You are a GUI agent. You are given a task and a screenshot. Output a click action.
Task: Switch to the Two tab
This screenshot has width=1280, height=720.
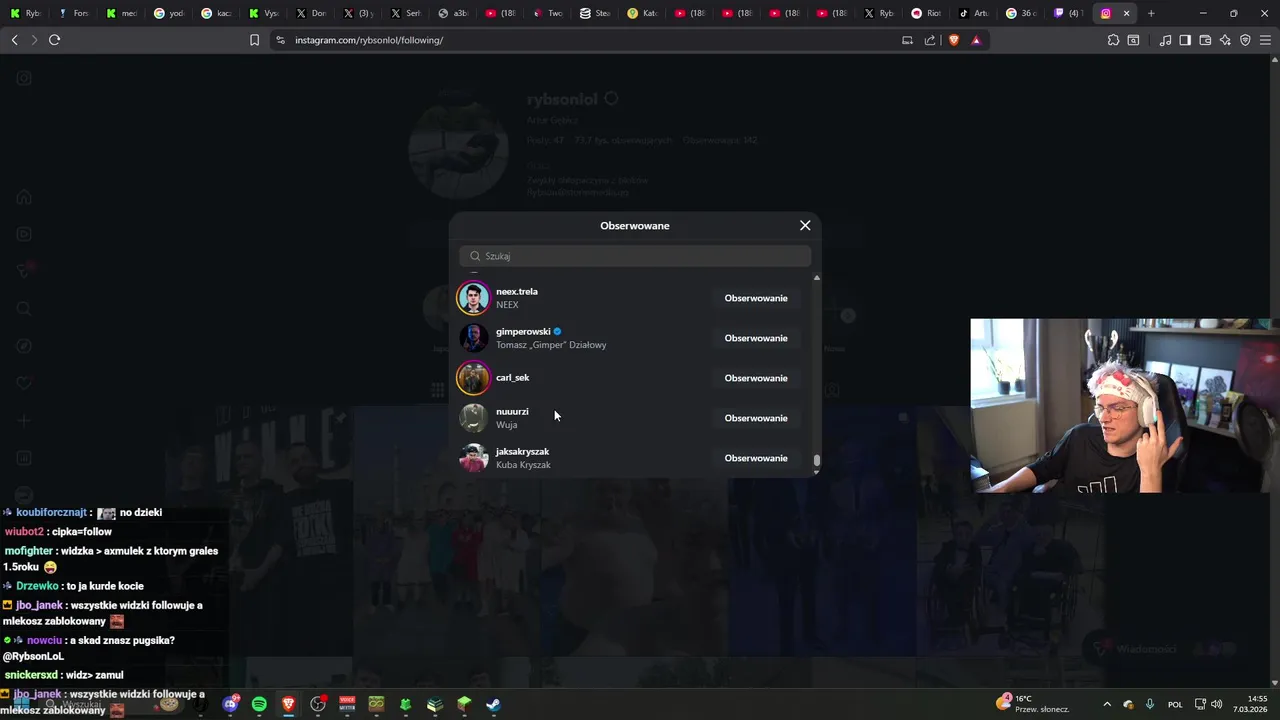(x=547, y=13)
